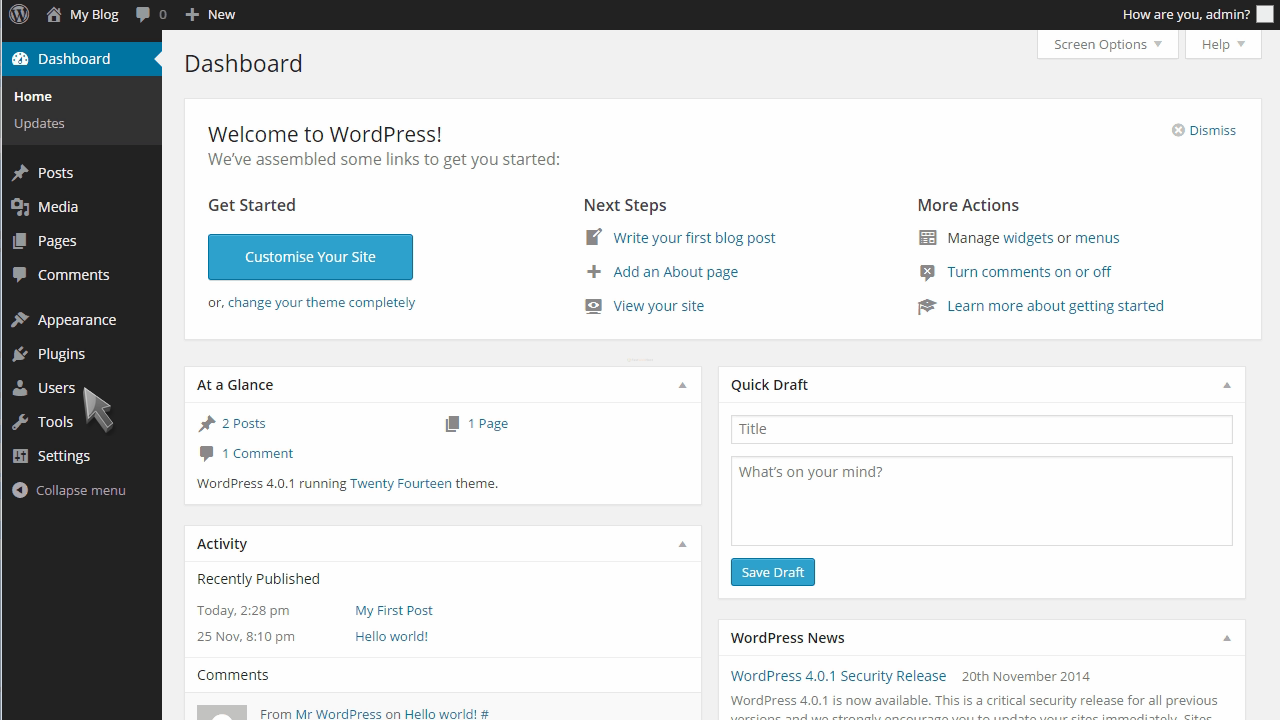
Task: Collapse the WordPress News panel
Action: point(1227,637)
